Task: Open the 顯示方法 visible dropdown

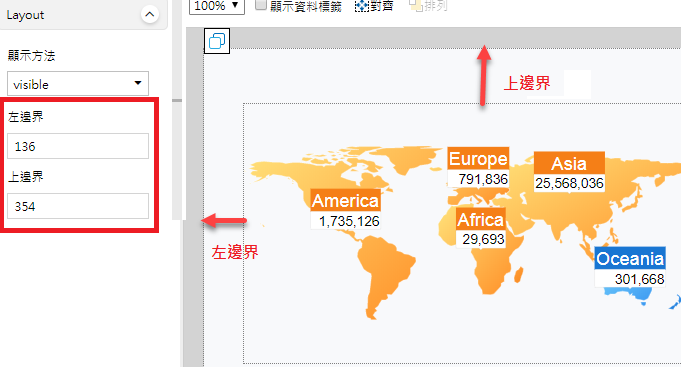Action: pyautogui.click(x=78, y=84)
